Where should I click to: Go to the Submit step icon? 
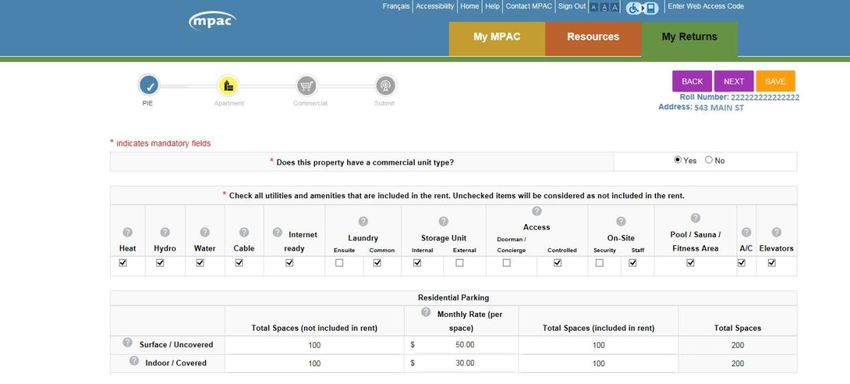tap(386, 86)
